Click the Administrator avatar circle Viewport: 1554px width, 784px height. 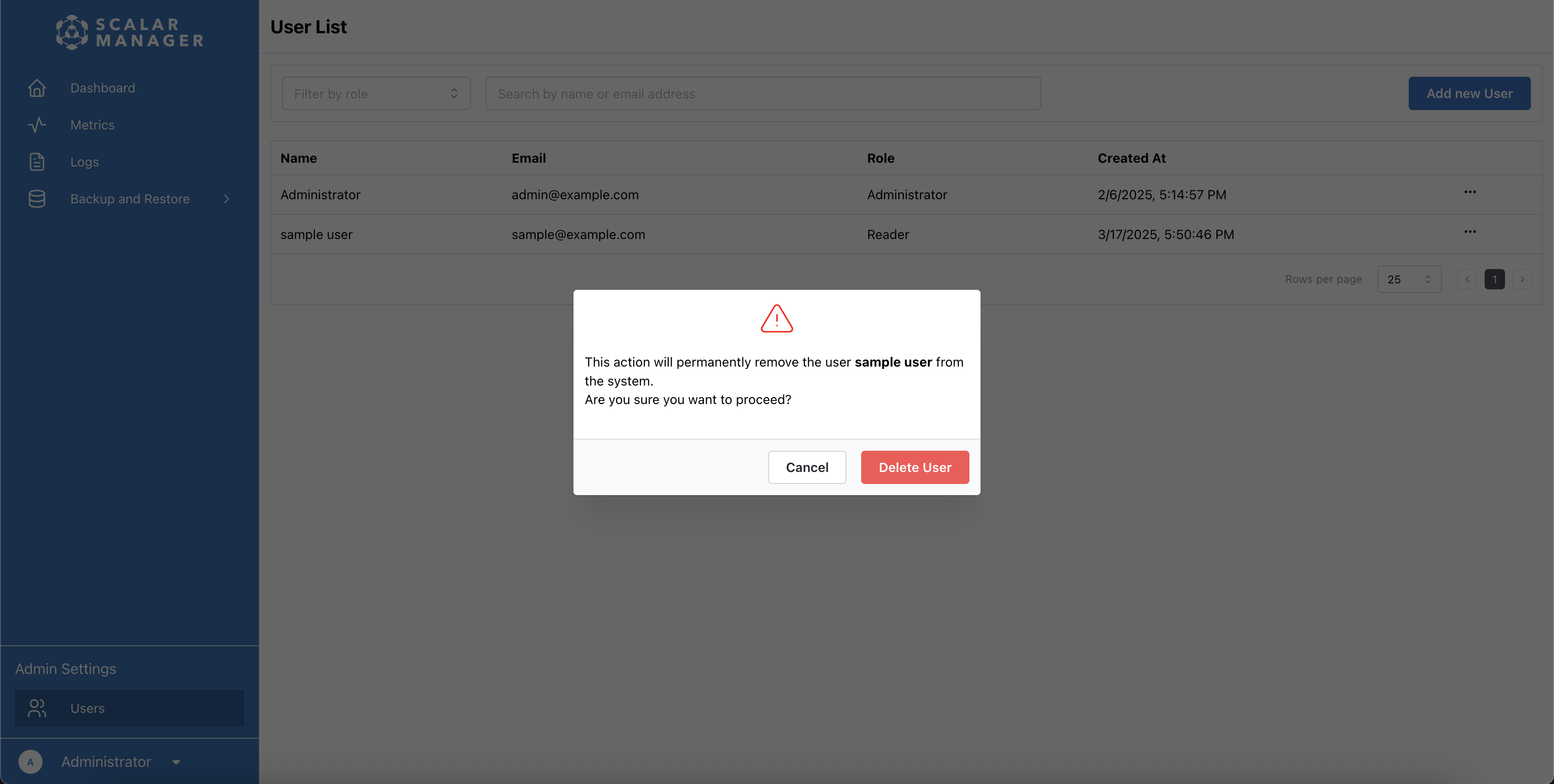pos(31,762)
